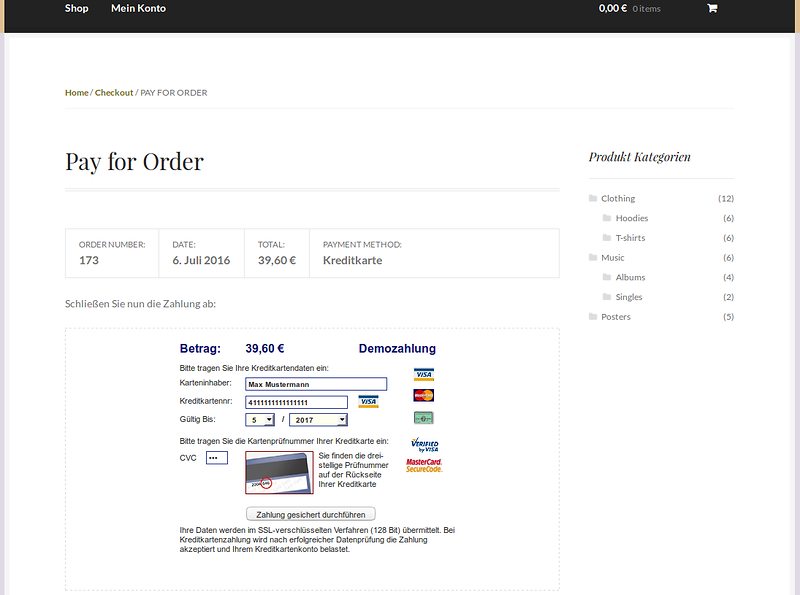Screen dimensions: 800x595
Task: Click the Visa logo beside card number
Action: pyautogui.click(x=368, y=402)
